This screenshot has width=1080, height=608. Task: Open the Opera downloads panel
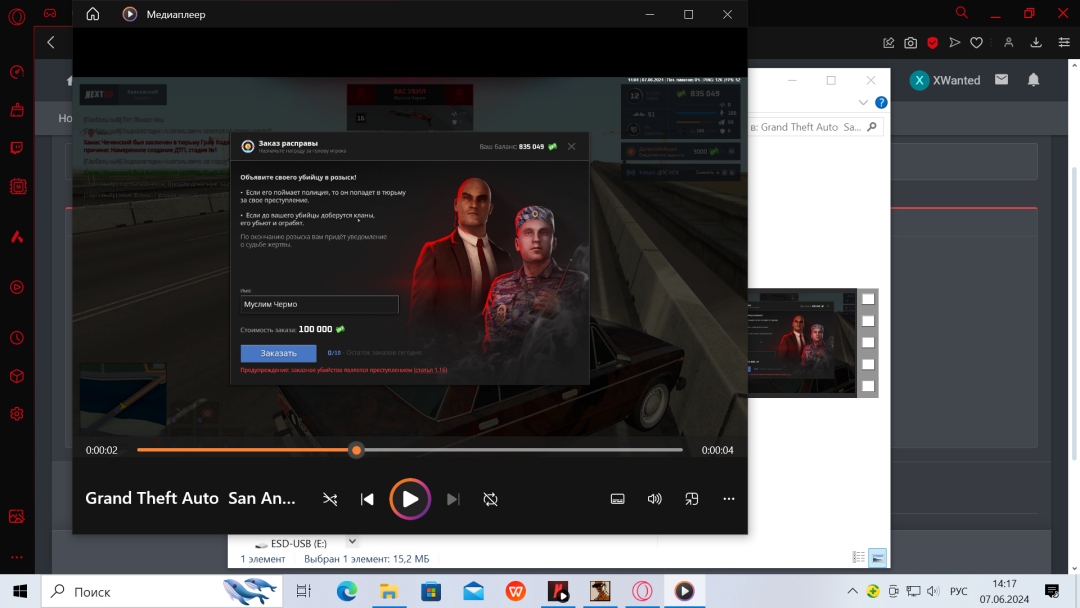[x=1036, y=43]
